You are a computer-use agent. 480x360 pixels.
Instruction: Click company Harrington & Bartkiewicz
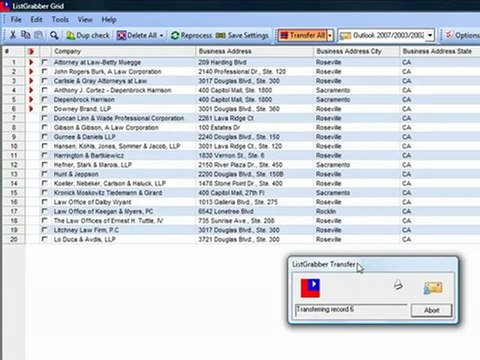click(x=89, y=155)
